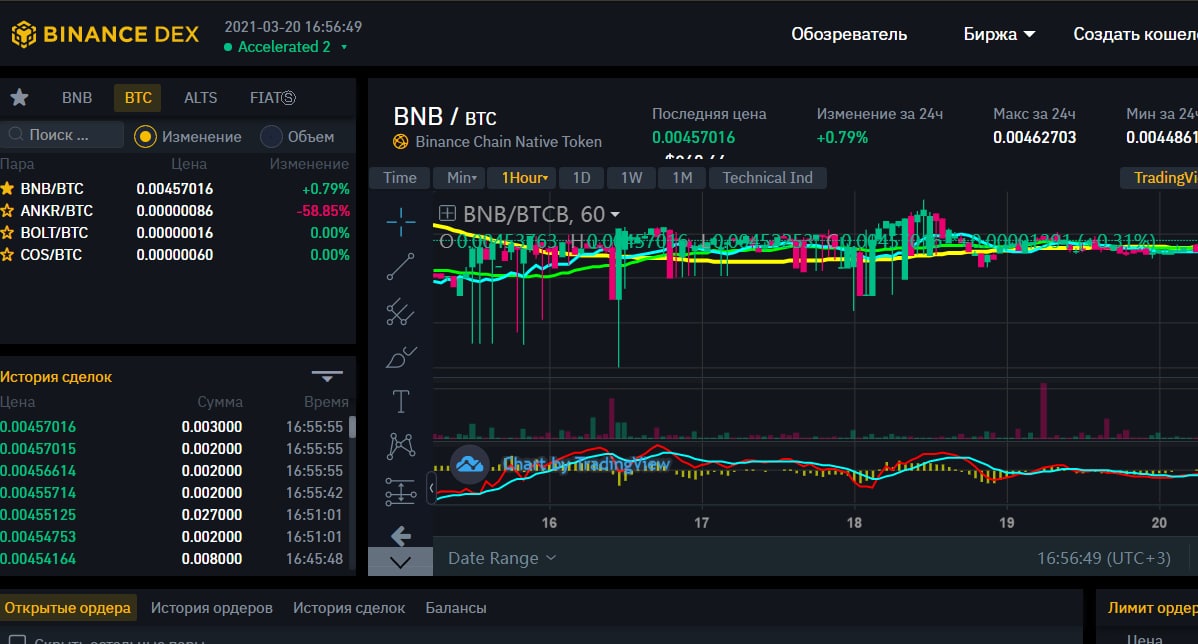Screen dimensions: 1198x644
Task: Click 24h high value 0.00462703
Action: click(1034, 138)
